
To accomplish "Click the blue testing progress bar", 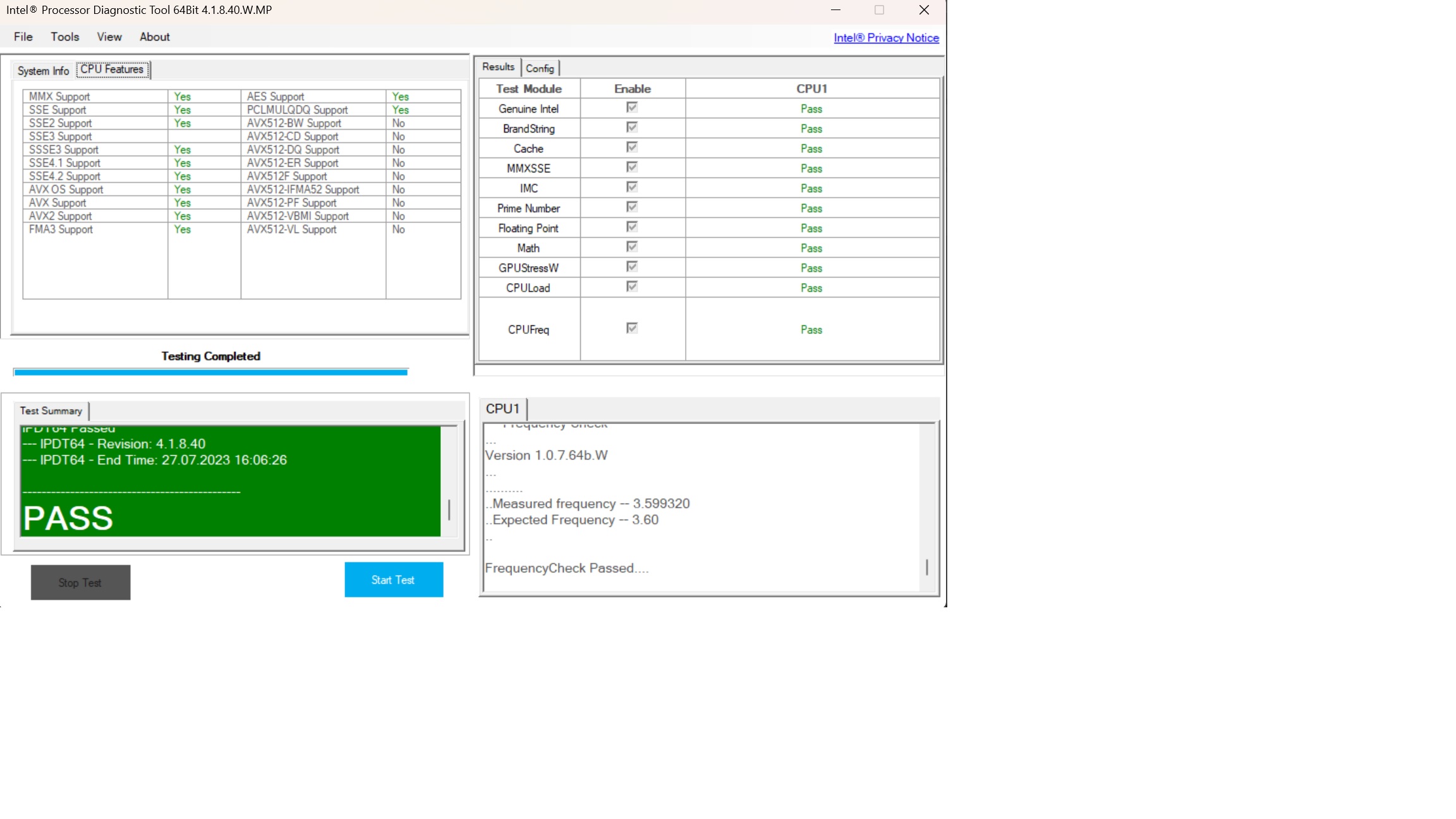I will click(x=210, y=372).
